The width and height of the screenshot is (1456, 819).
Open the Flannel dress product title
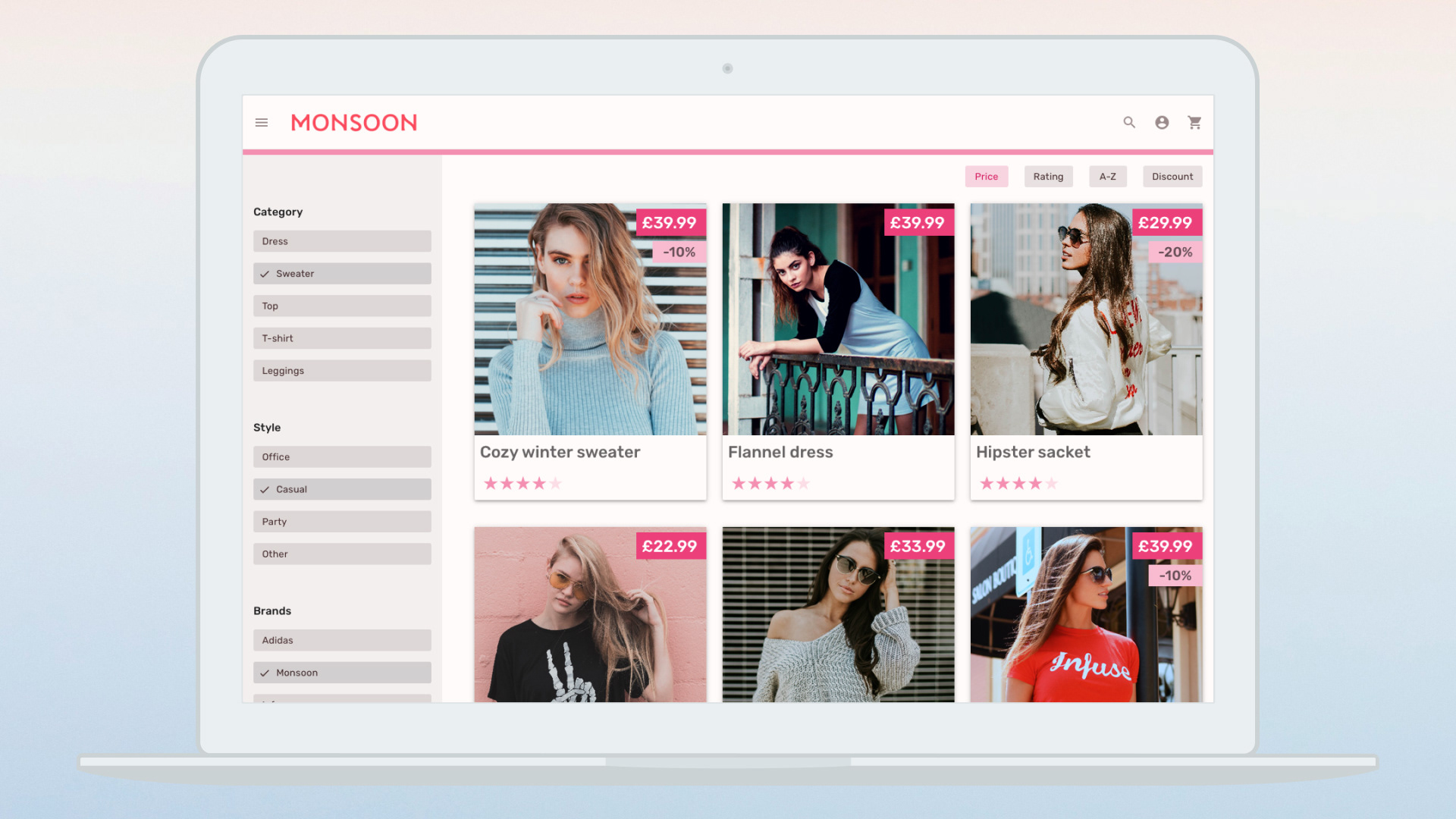tap(780, 452)
